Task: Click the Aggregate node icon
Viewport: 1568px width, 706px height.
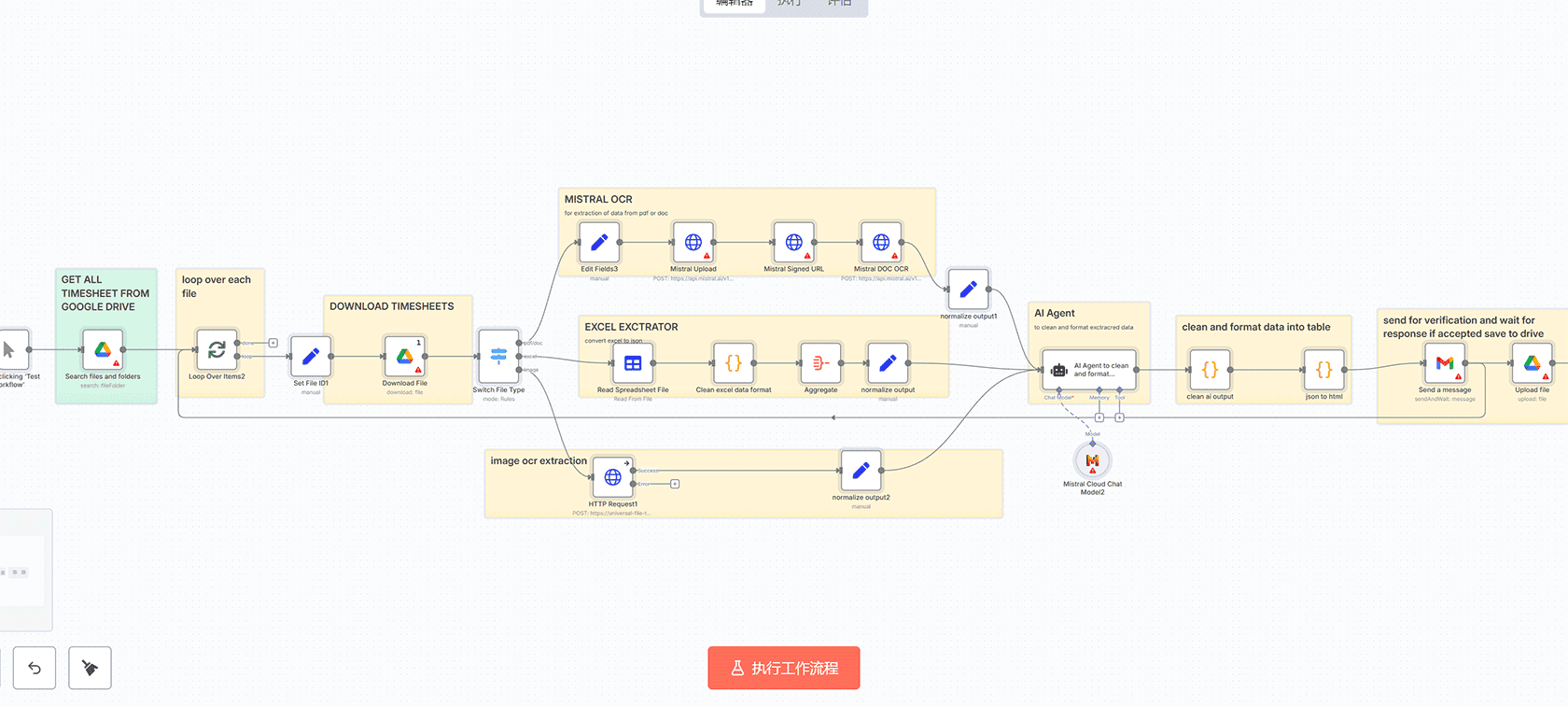Action: tap(820, 363)
